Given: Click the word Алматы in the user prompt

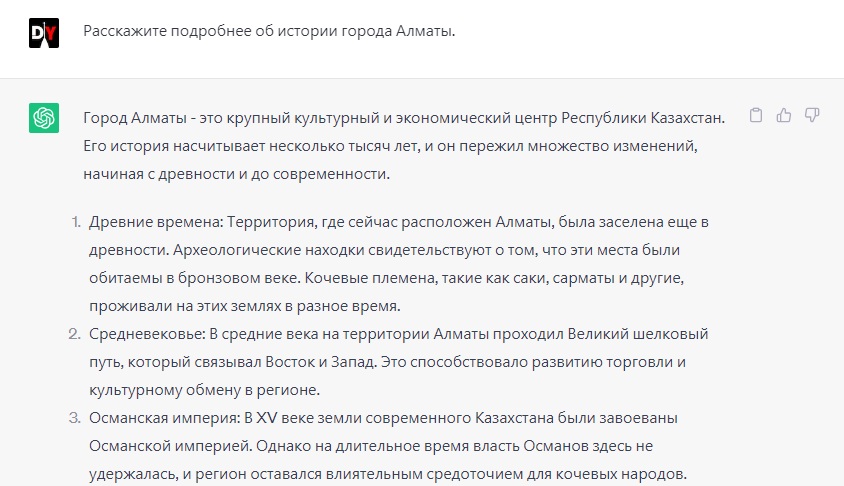Looking at the screenshot, I should (424, 31).
